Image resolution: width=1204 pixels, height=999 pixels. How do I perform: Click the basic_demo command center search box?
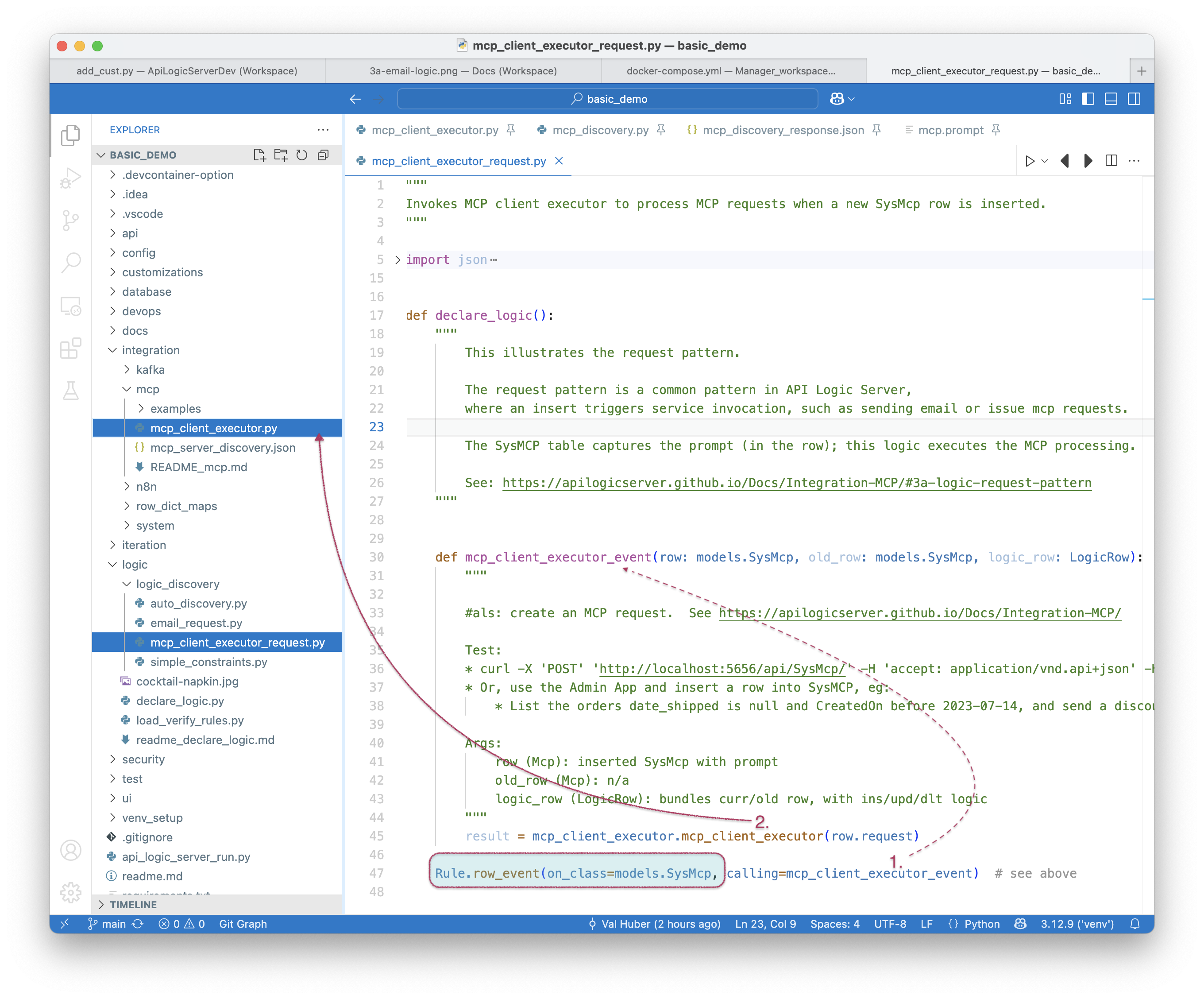608,99
